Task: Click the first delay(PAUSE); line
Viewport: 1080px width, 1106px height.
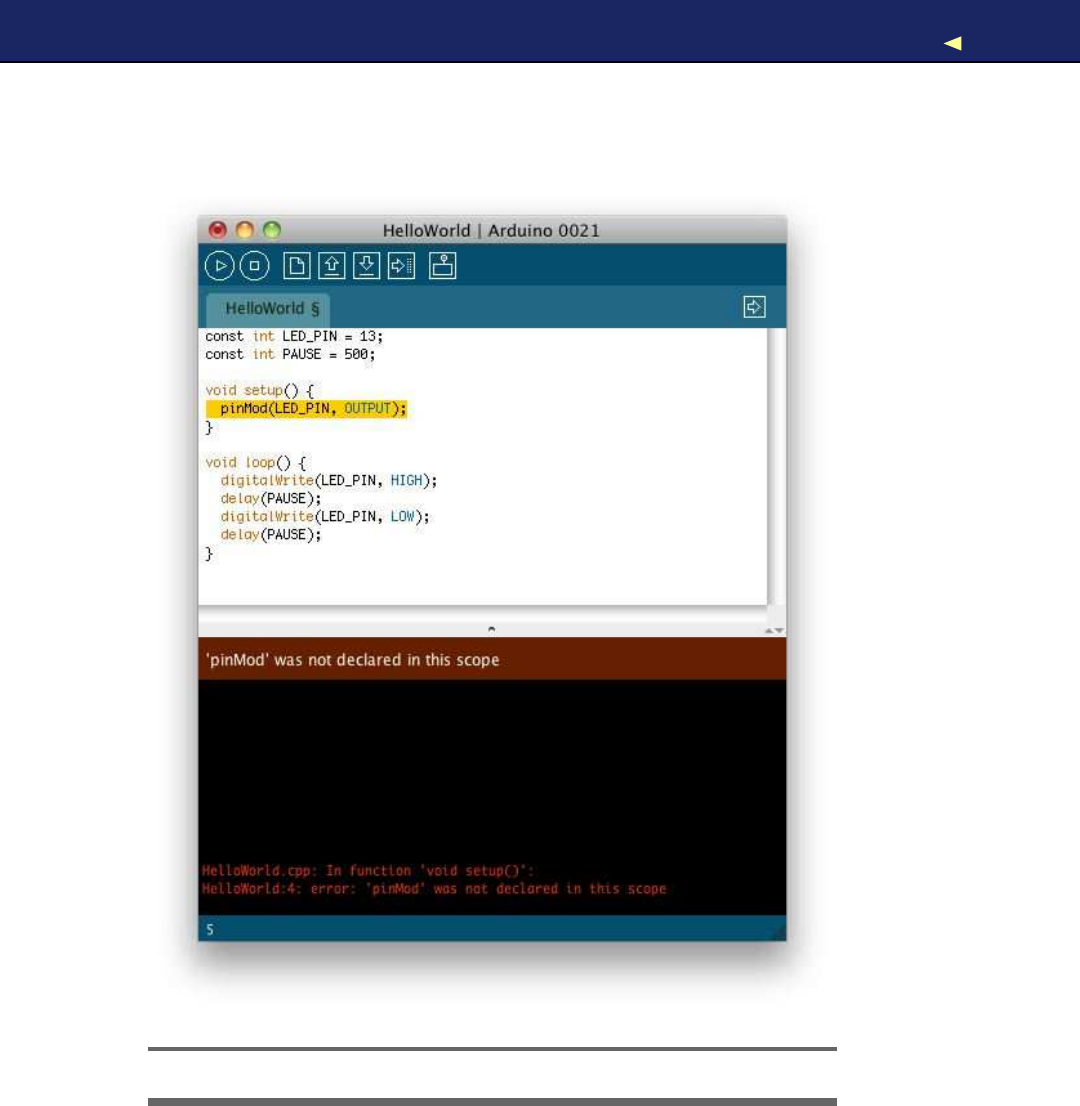Action: [x=271, y=499]
